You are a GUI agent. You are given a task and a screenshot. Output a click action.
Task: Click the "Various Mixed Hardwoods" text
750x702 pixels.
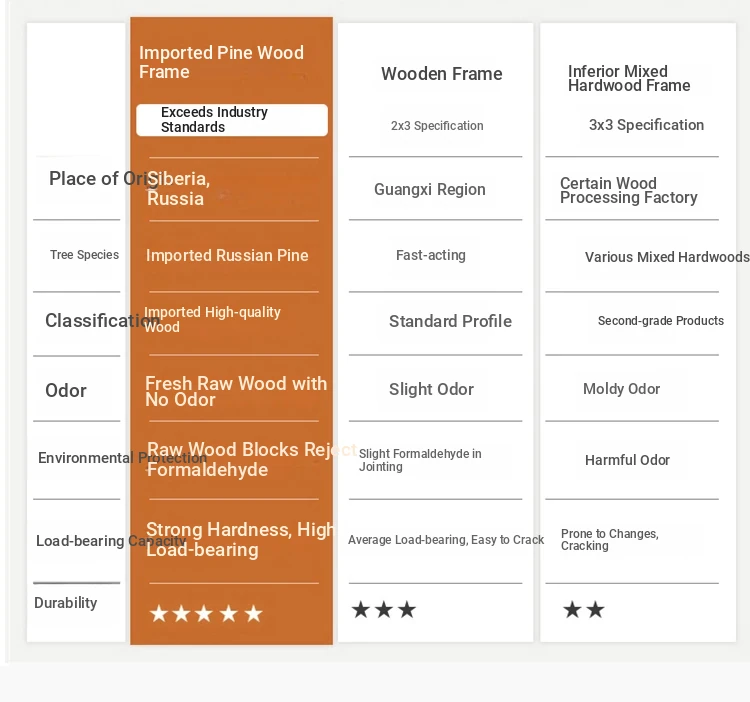(667, 257)
